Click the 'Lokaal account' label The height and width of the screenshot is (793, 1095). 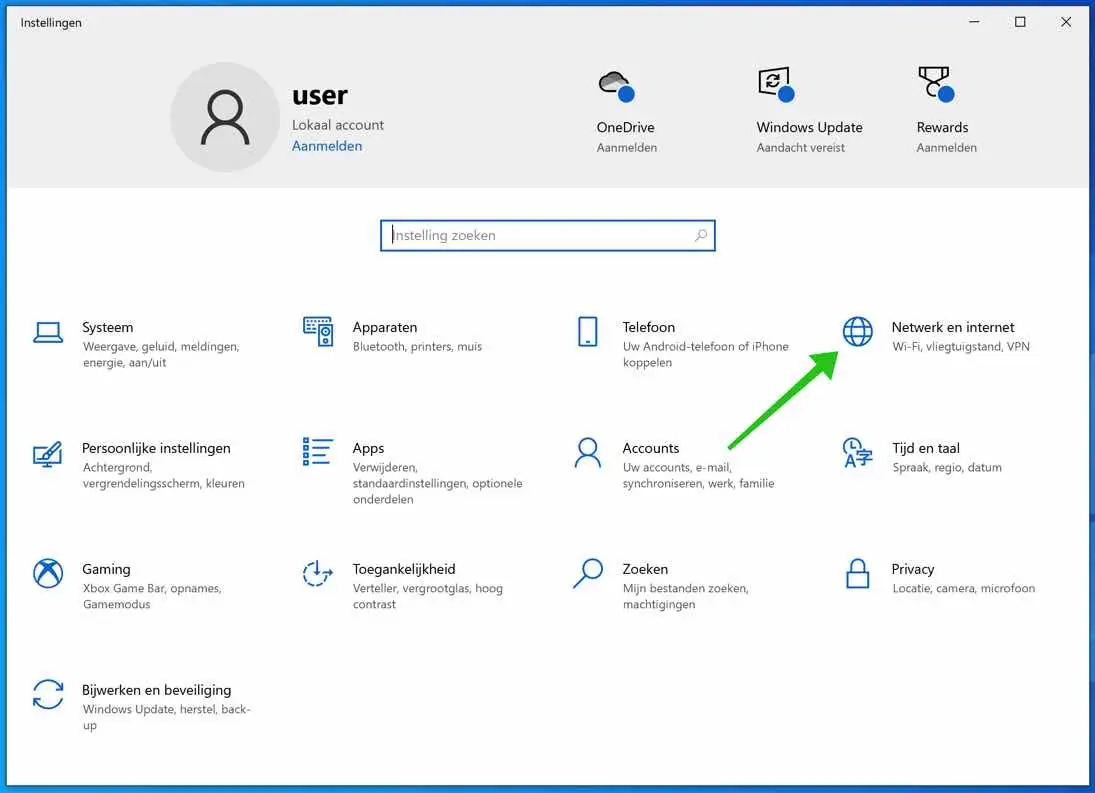click(338, 125)
